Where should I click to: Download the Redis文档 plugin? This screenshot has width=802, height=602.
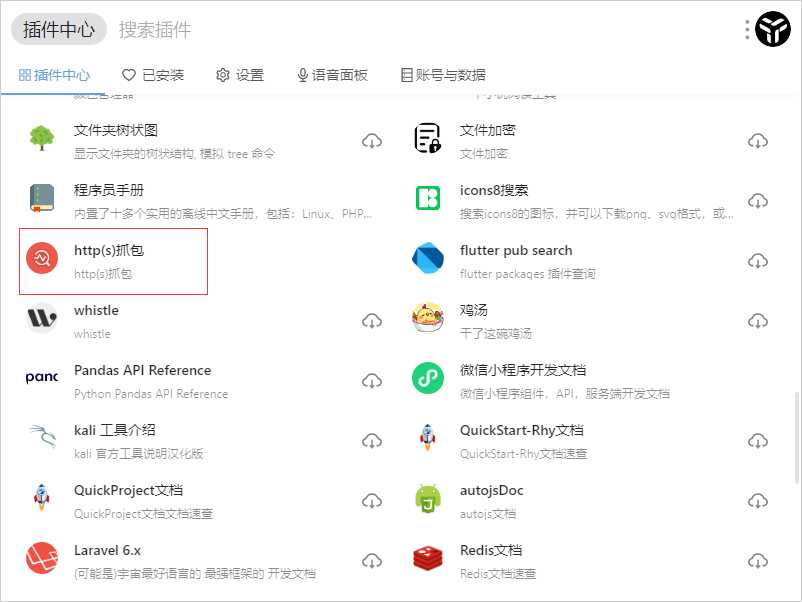pyautogui.click(x=758, y=561)
